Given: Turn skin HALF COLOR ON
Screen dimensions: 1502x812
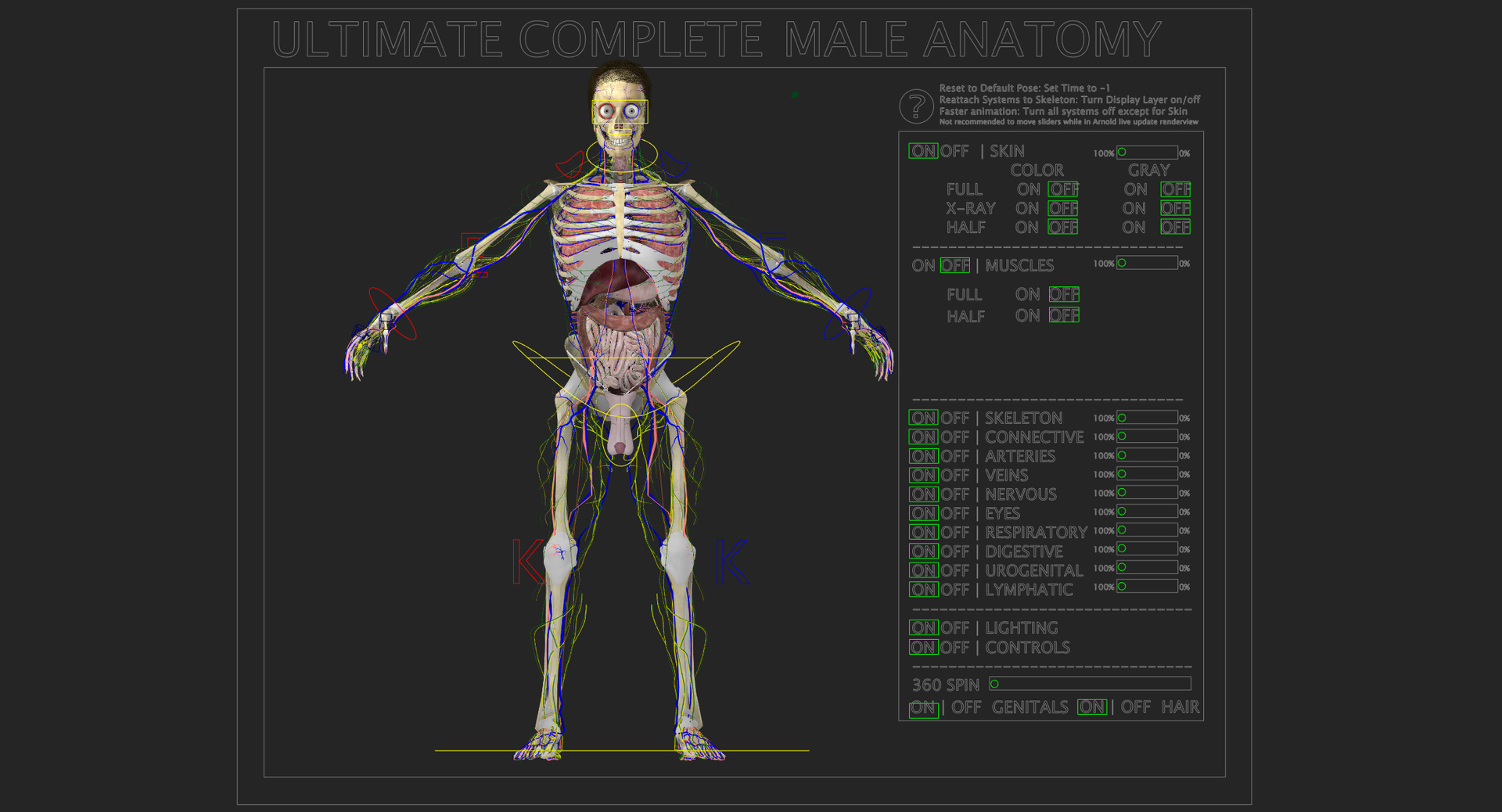Looking at the screenshot, I should tap(1027, 228).
